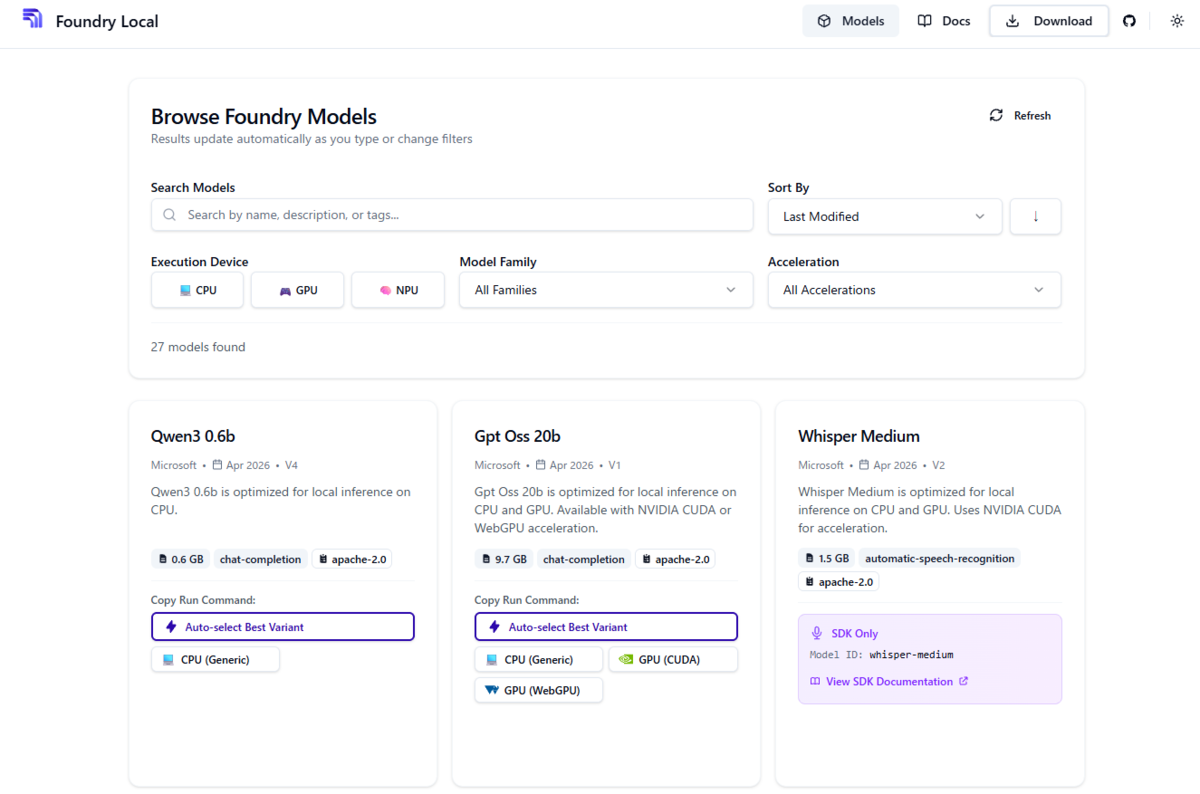Screen dimensions: 1200x794
Task: Copy Qwen3 0.6b CPU (Generic) command
Action: tap(215, 659)
